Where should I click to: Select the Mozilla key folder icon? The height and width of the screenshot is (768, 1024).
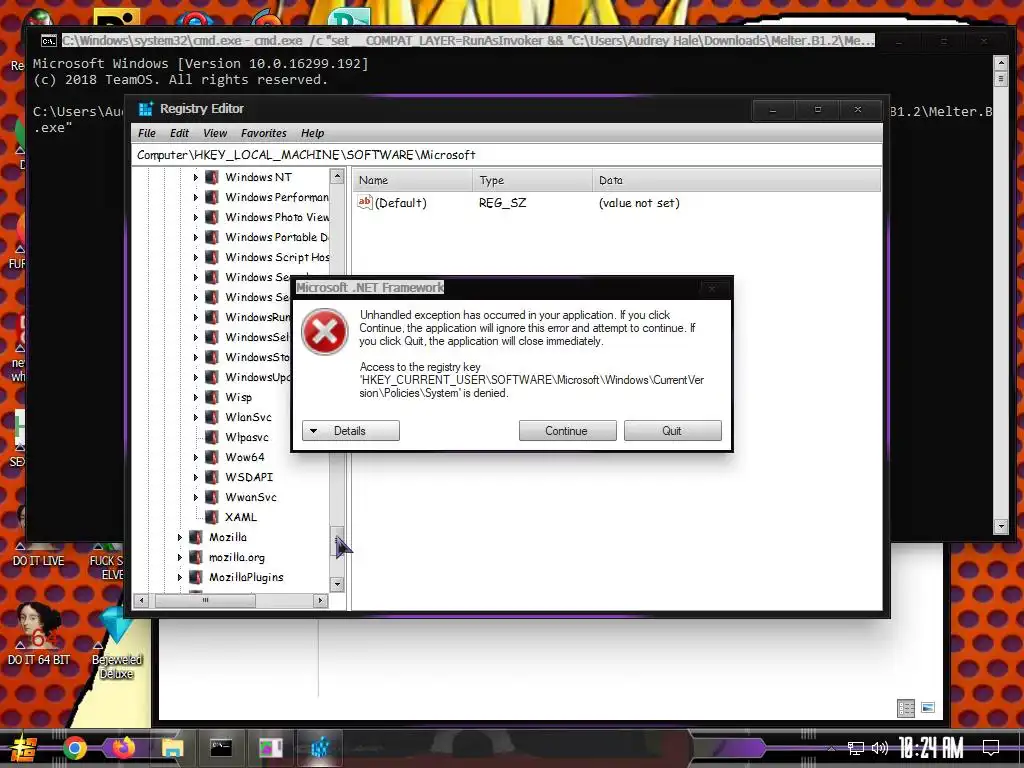[x=196, y=537]
